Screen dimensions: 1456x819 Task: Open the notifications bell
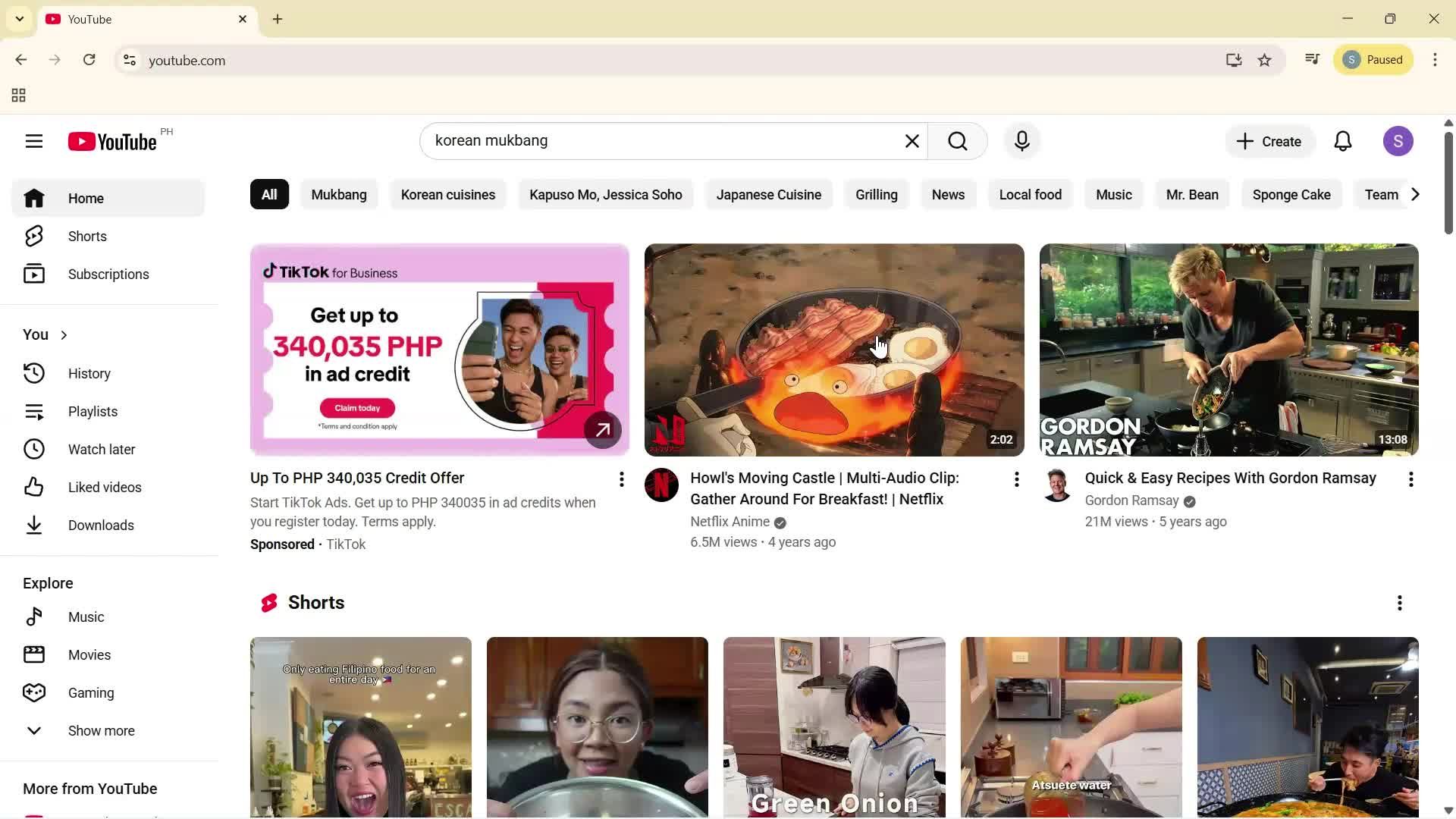tap(1342, 141)
